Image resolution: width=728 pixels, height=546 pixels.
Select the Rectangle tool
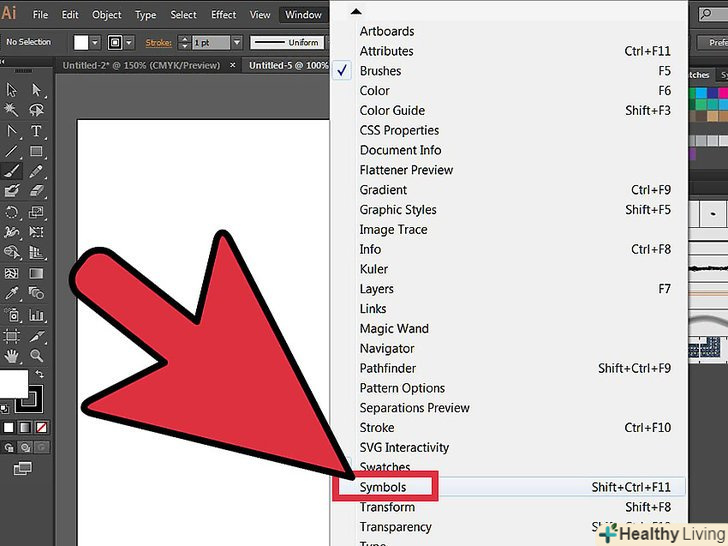pyautogui.click(x=36, y=151)
